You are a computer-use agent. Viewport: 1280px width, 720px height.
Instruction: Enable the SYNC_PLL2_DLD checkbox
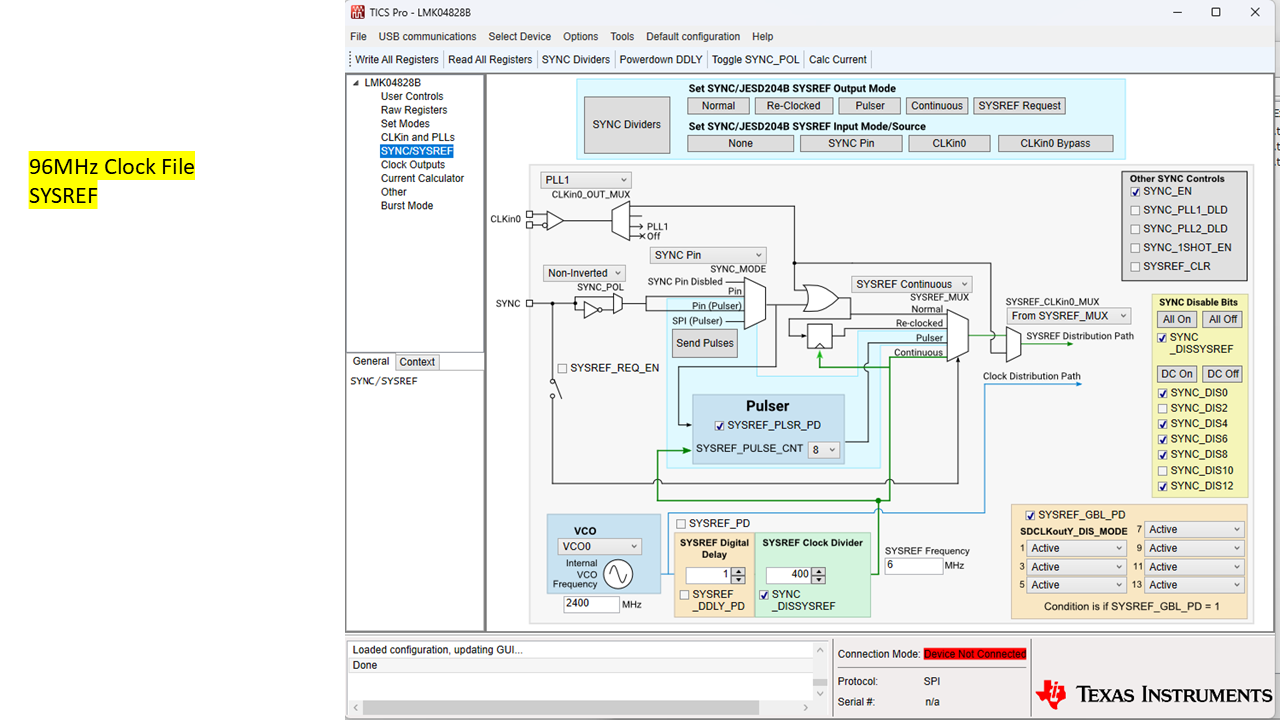tap(1135, 229)
